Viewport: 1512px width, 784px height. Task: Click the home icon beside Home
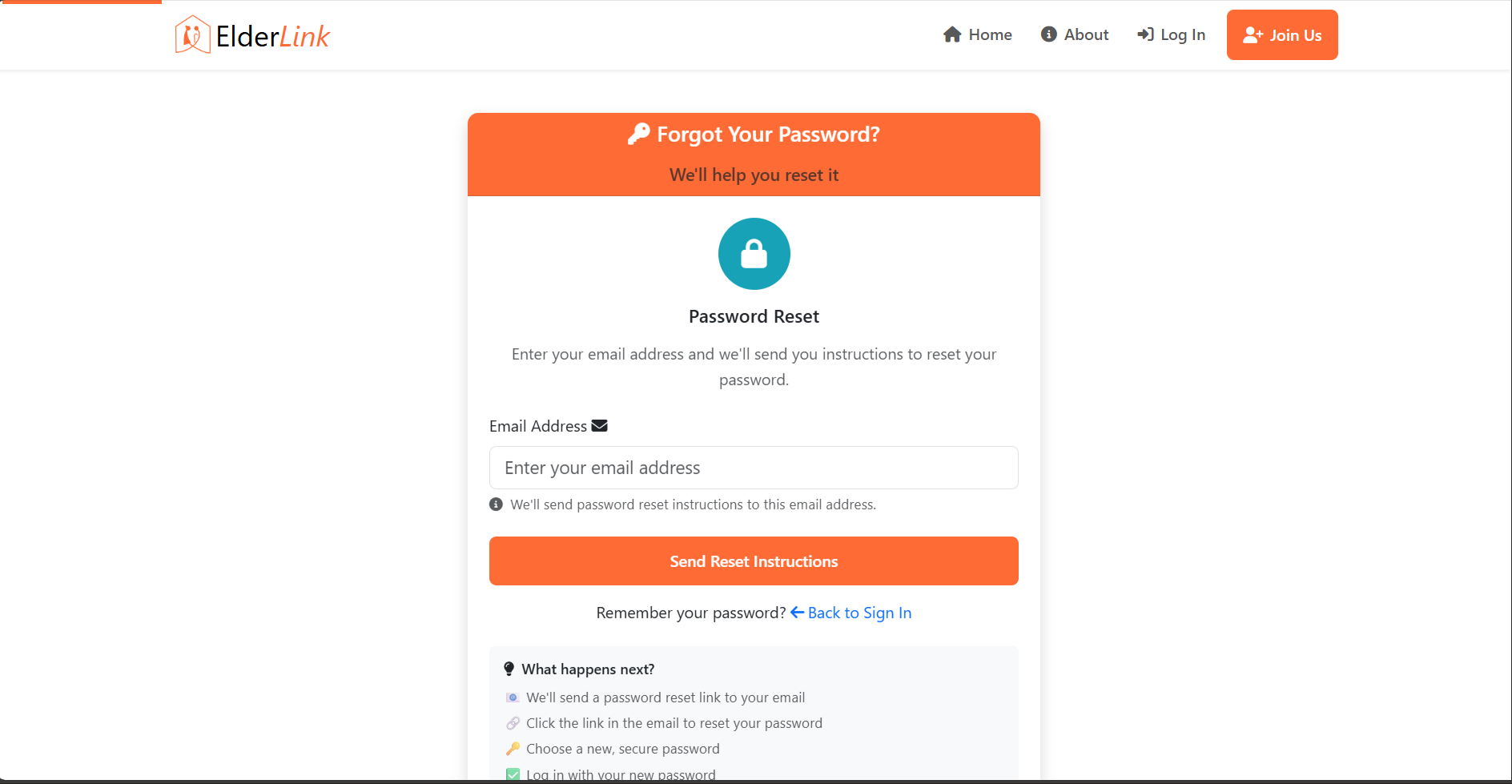[951, 34]
